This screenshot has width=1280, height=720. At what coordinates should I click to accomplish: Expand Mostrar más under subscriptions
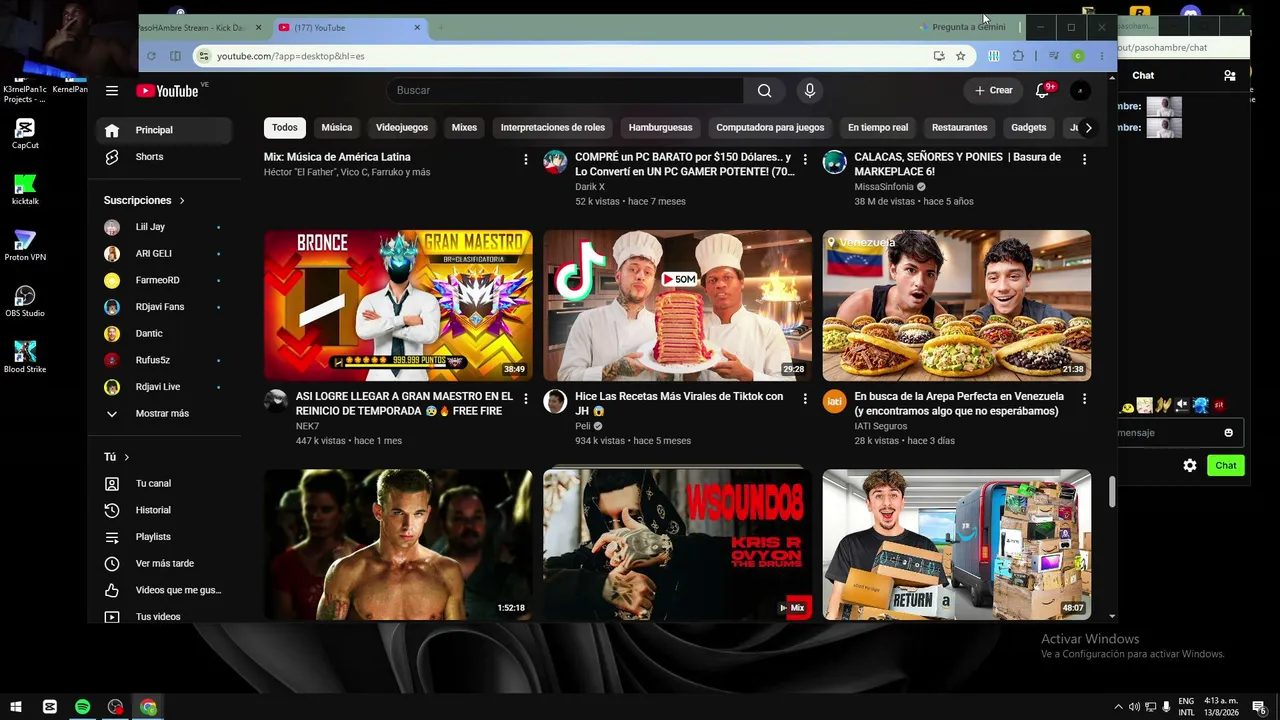(164, 414)
